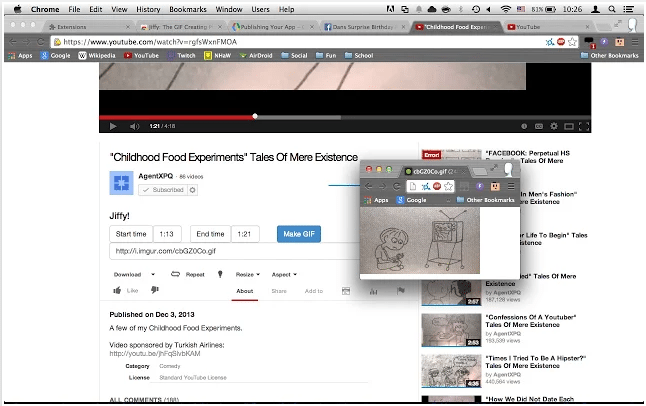Open the Resize dropdown
The width and height of the screenshot is (646, 406).
[248, 275]
